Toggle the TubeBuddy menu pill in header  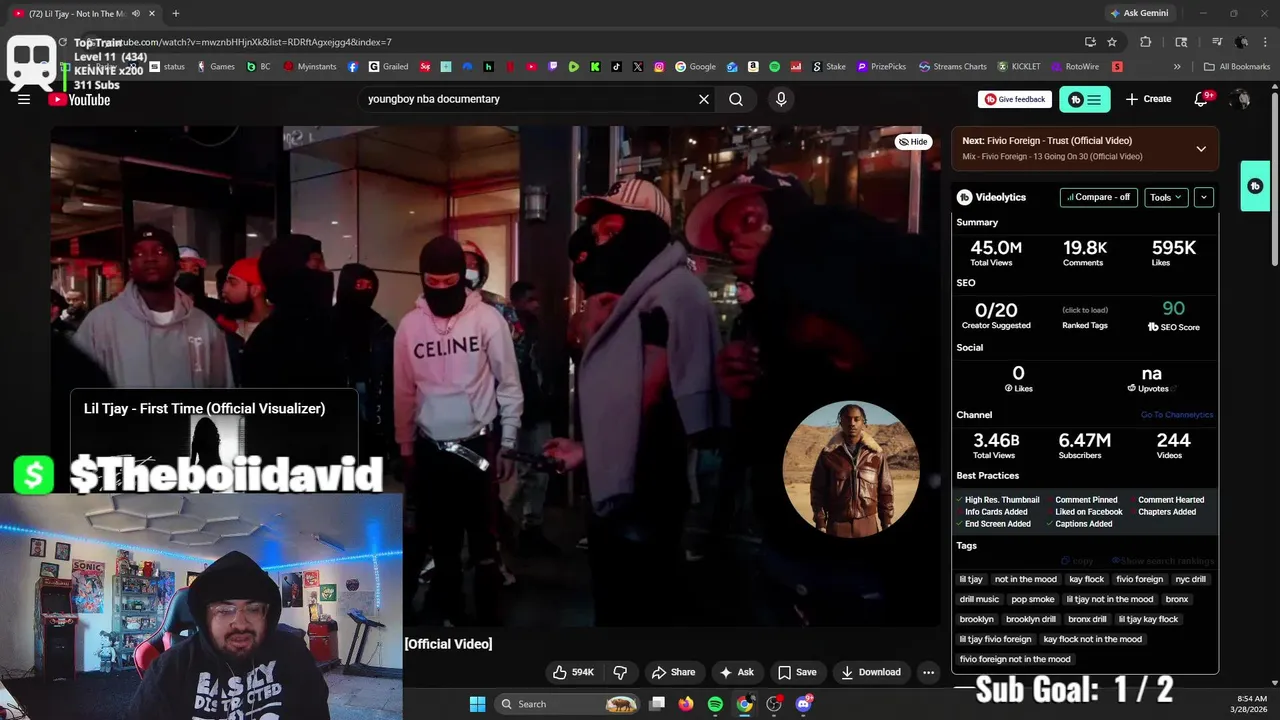1084,99
